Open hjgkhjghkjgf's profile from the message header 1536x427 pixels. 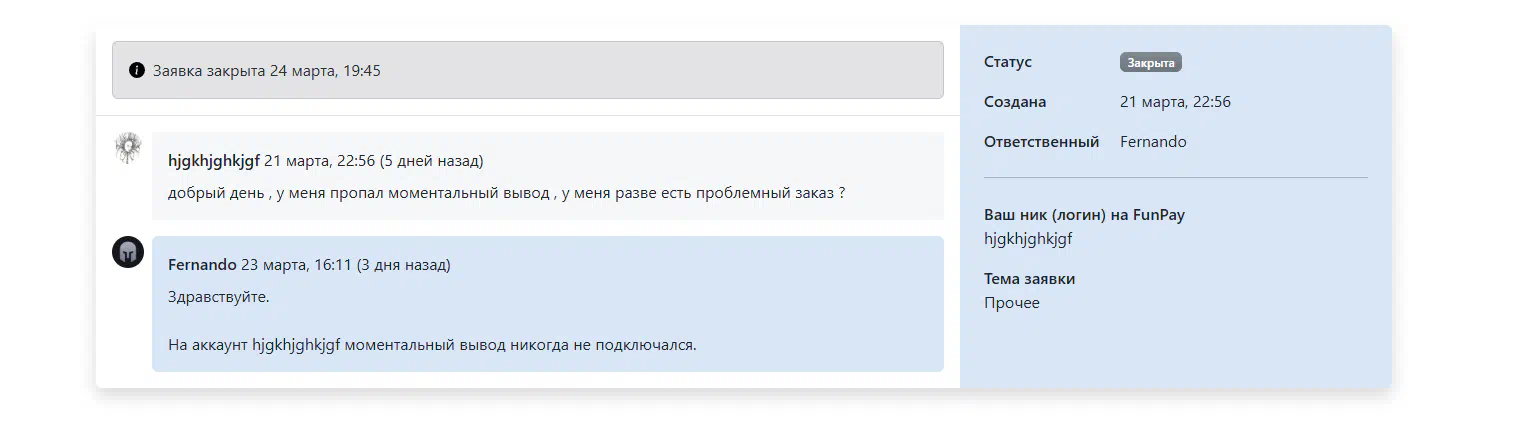click(x=214, y=161)
